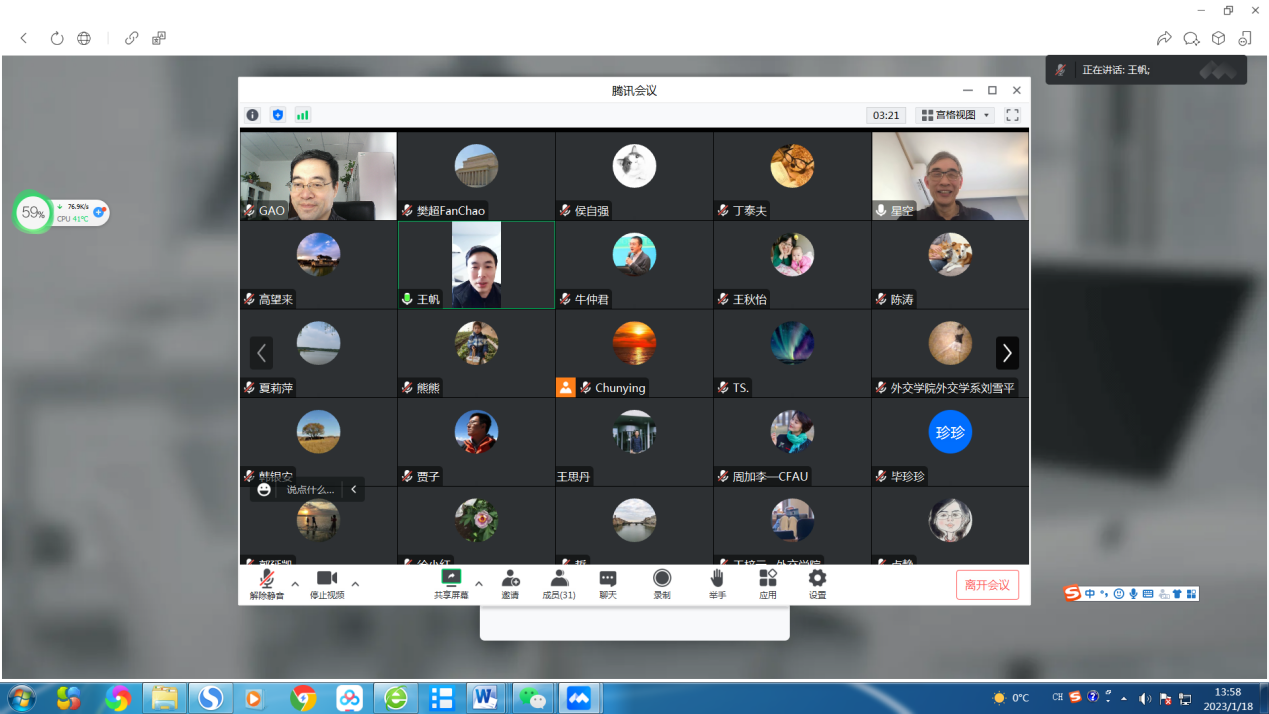The image size is (1269, 714).
Task: Click the 共享屏幕 share screen icon
Action: [451, 584]
